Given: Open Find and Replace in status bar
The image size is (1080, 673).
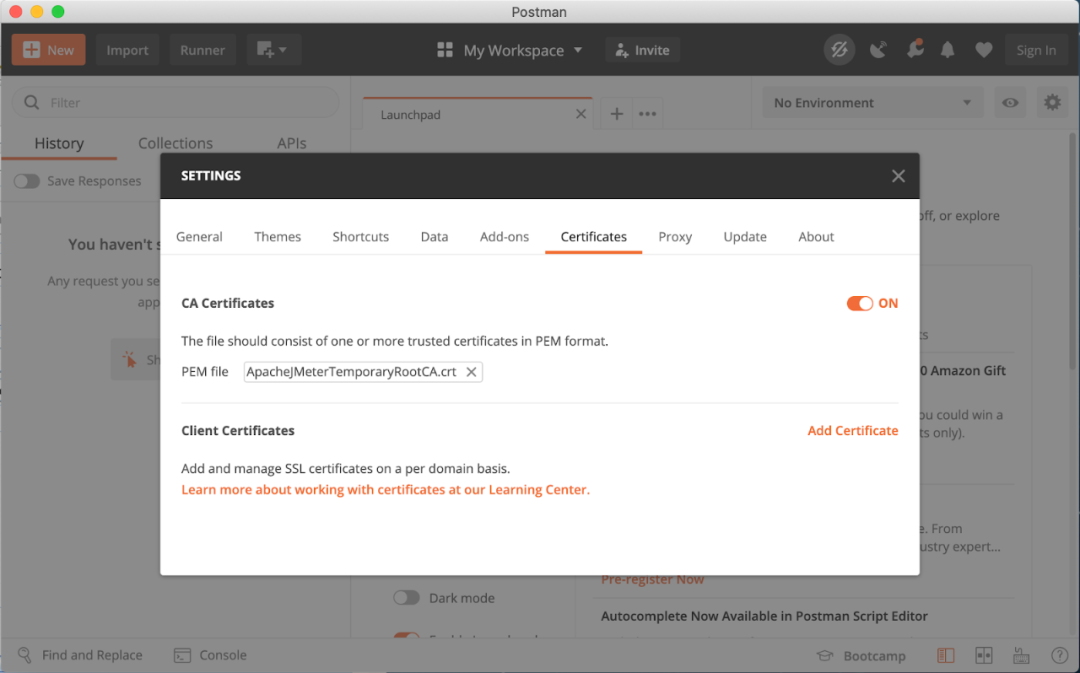Looking at the screenshot, I should (x=80, y=655).
